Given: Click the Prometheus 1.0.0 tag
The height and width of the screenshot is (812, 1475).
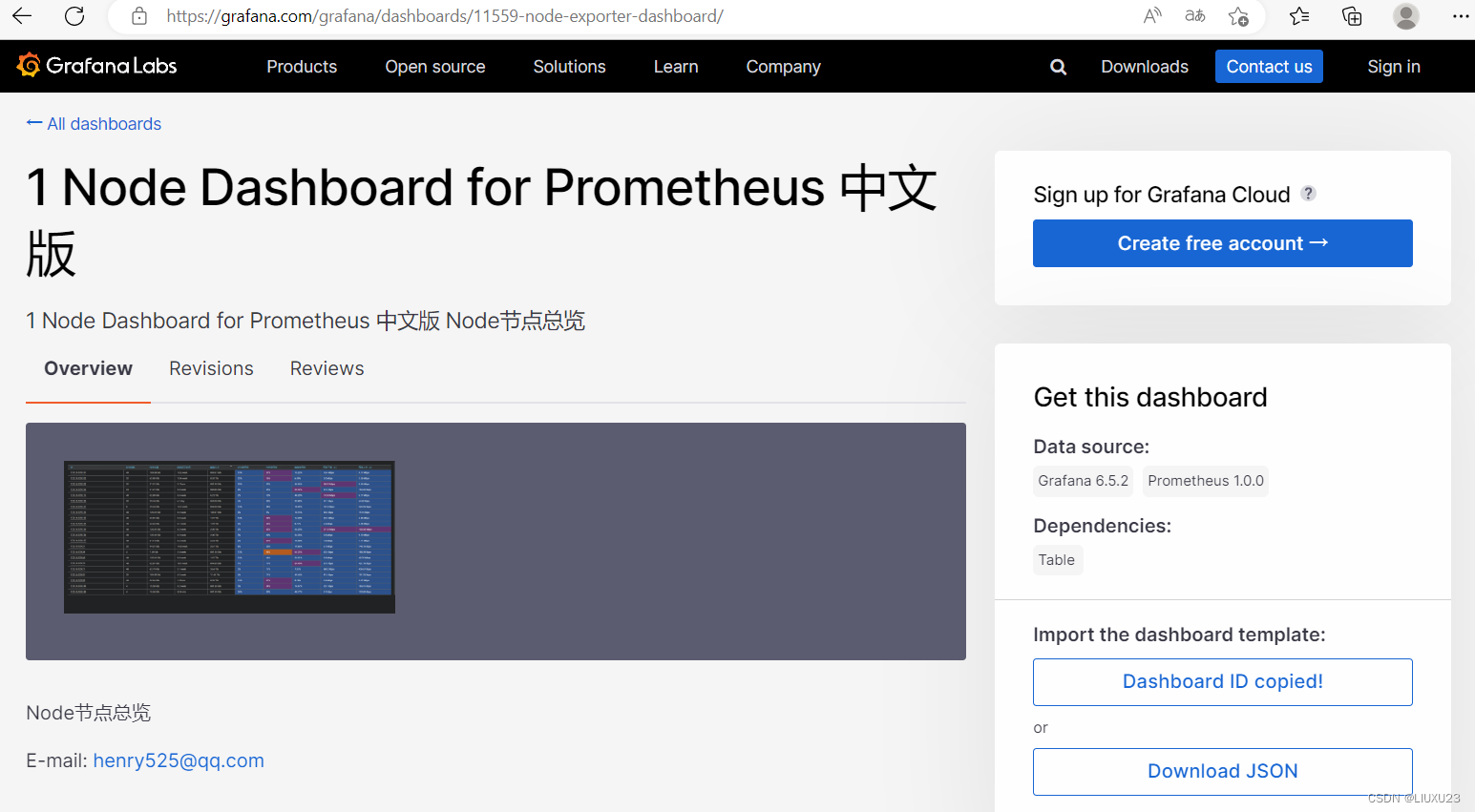Looking at the screenshot, I should click(1205, 481).
